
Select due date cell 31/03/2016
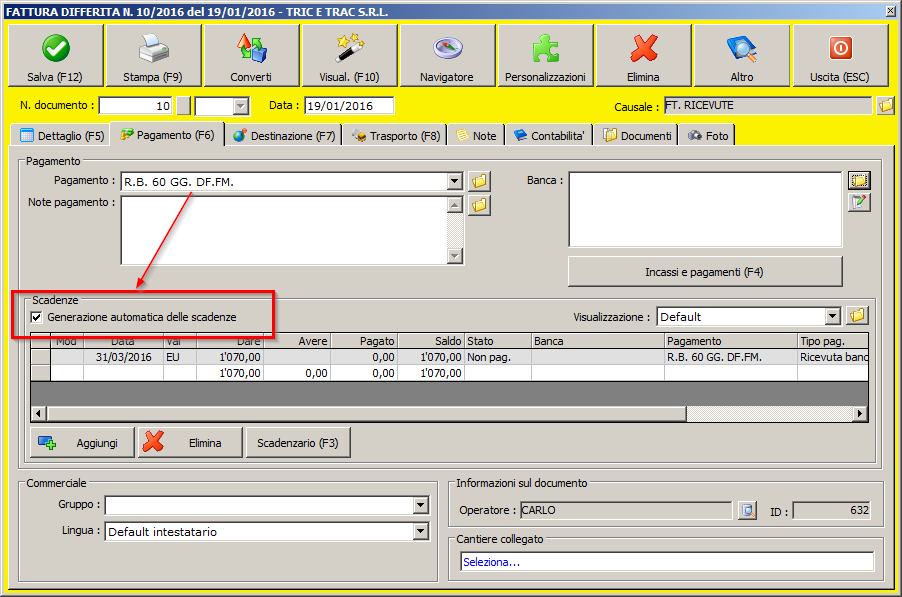coord(124,357)
